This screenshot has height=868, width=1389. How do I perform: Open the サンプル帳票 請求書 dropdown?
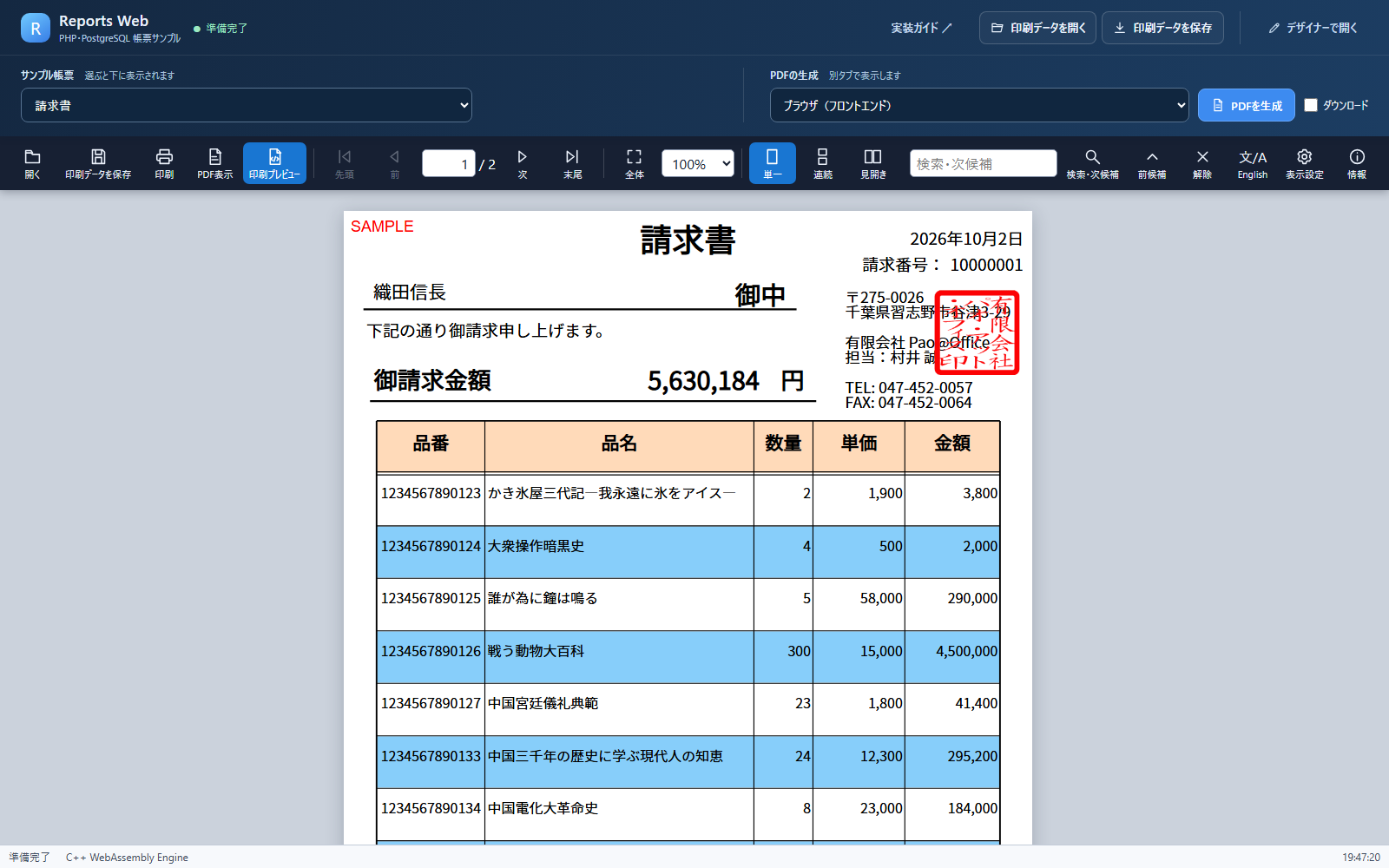pos(247,105)
